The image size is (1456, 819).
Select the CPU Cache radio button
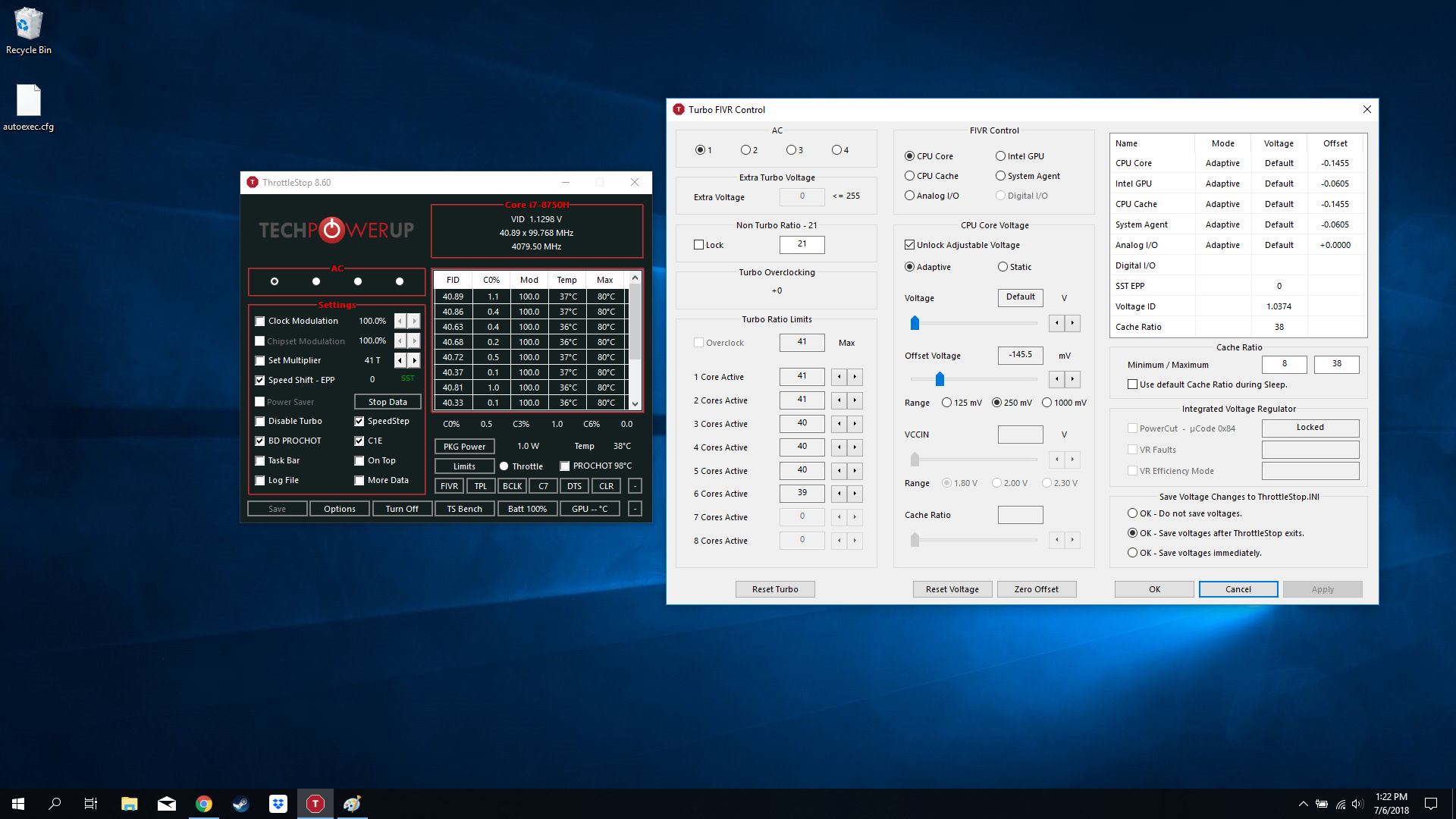coord(909,176)
